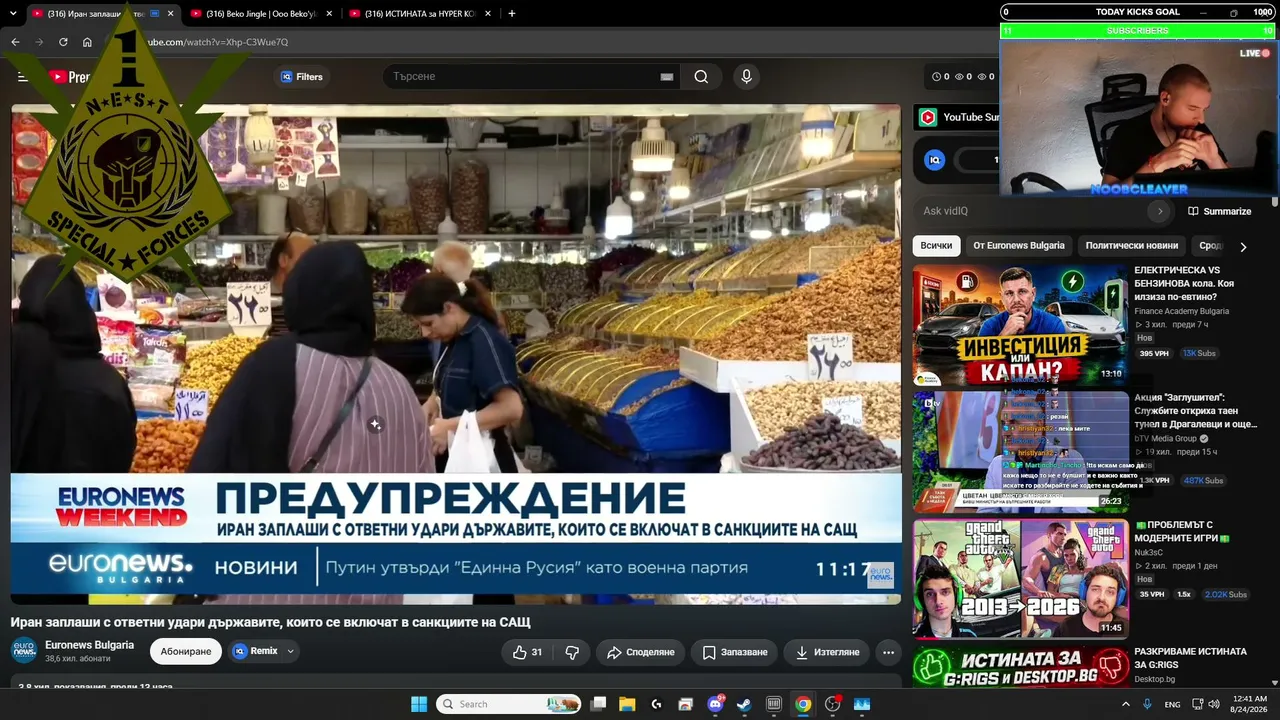The image size is (1280, 720).
Task: Open Task View on the taskbar
Action: pos(598,704)
